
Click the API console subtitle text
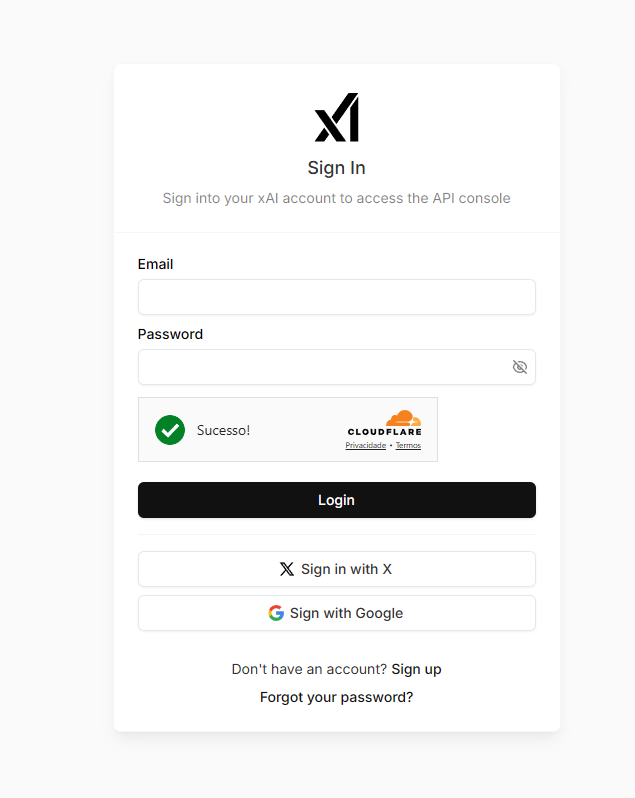coord(336,198)
